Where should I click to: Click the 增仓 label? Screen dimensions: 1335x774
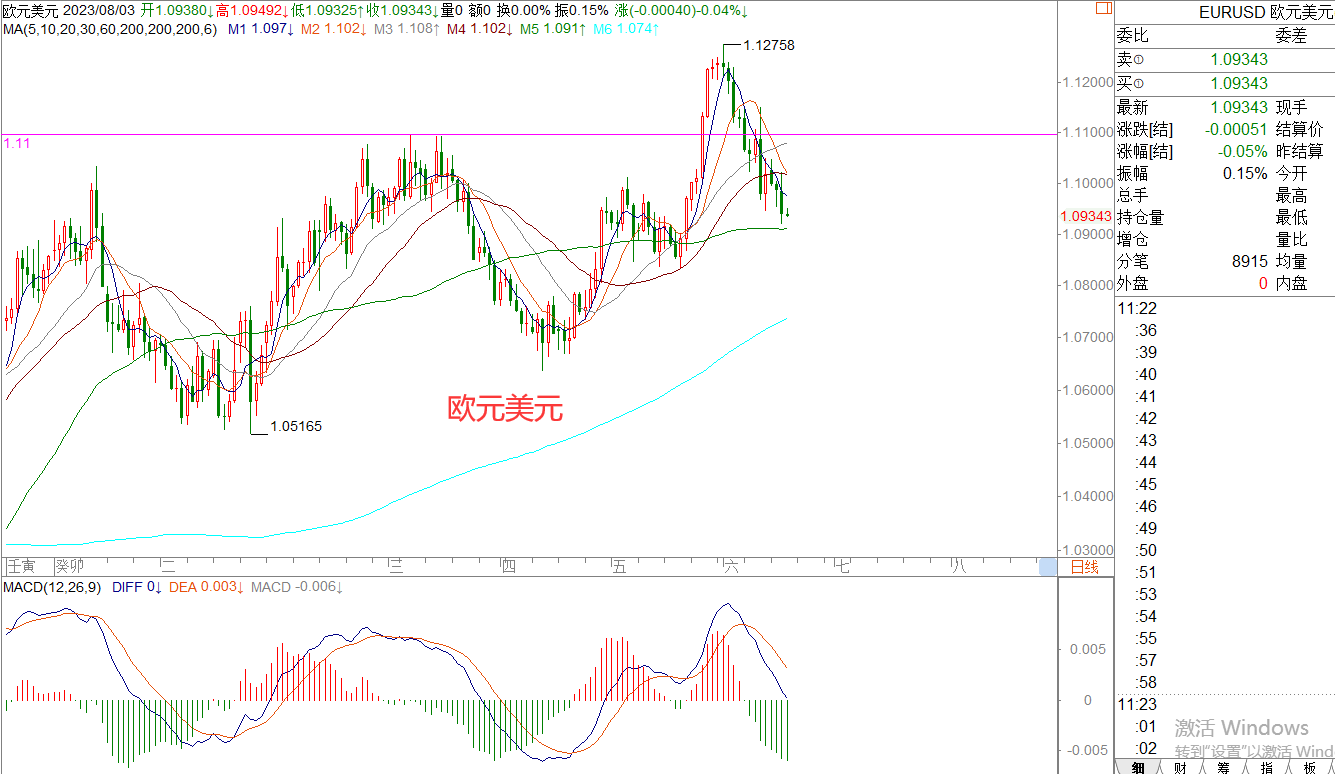click(x=1133, y=239)
